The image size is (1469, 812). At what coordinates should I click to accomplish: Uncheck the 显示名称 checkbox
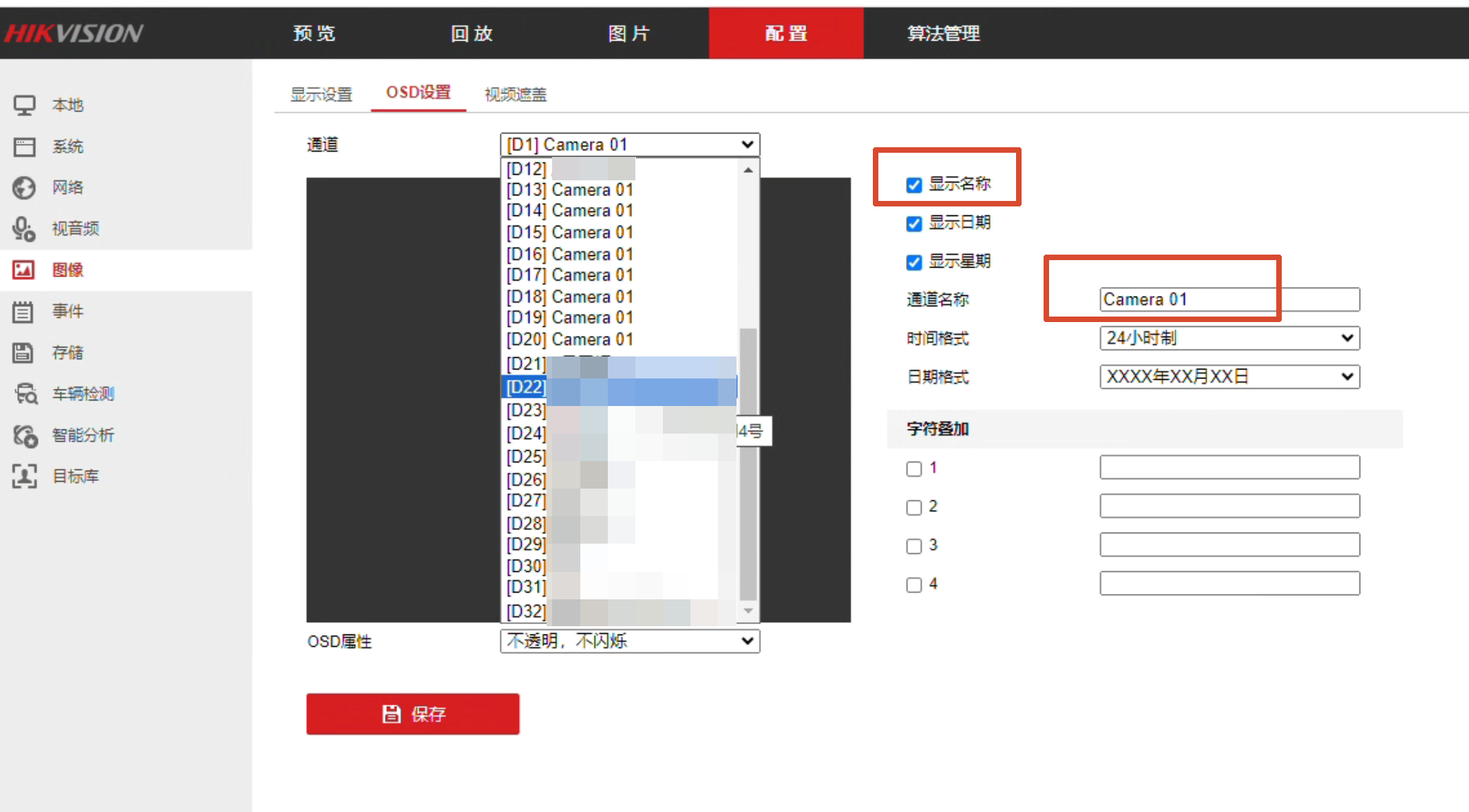click(913, 184)
